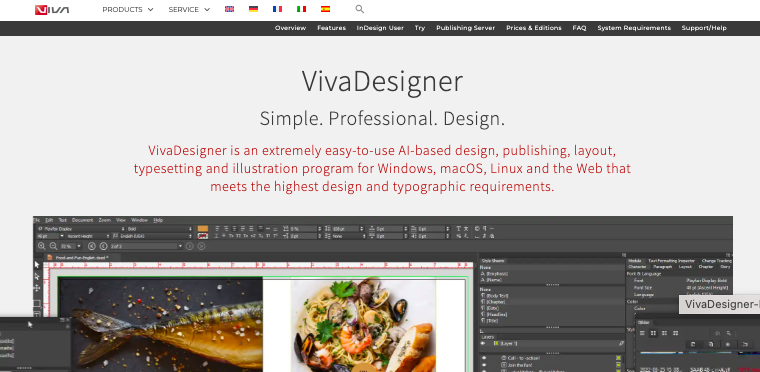Go to the Overview page link
760x372 pixels.
tap(290, 28)
